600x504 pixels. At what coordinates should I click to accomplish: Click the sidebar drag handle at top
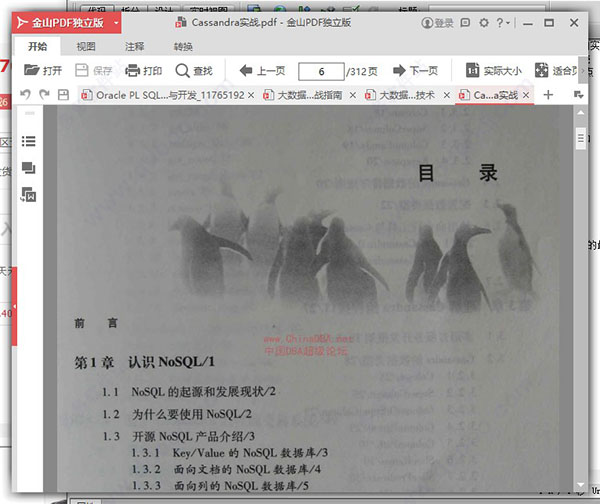point(30,113)
